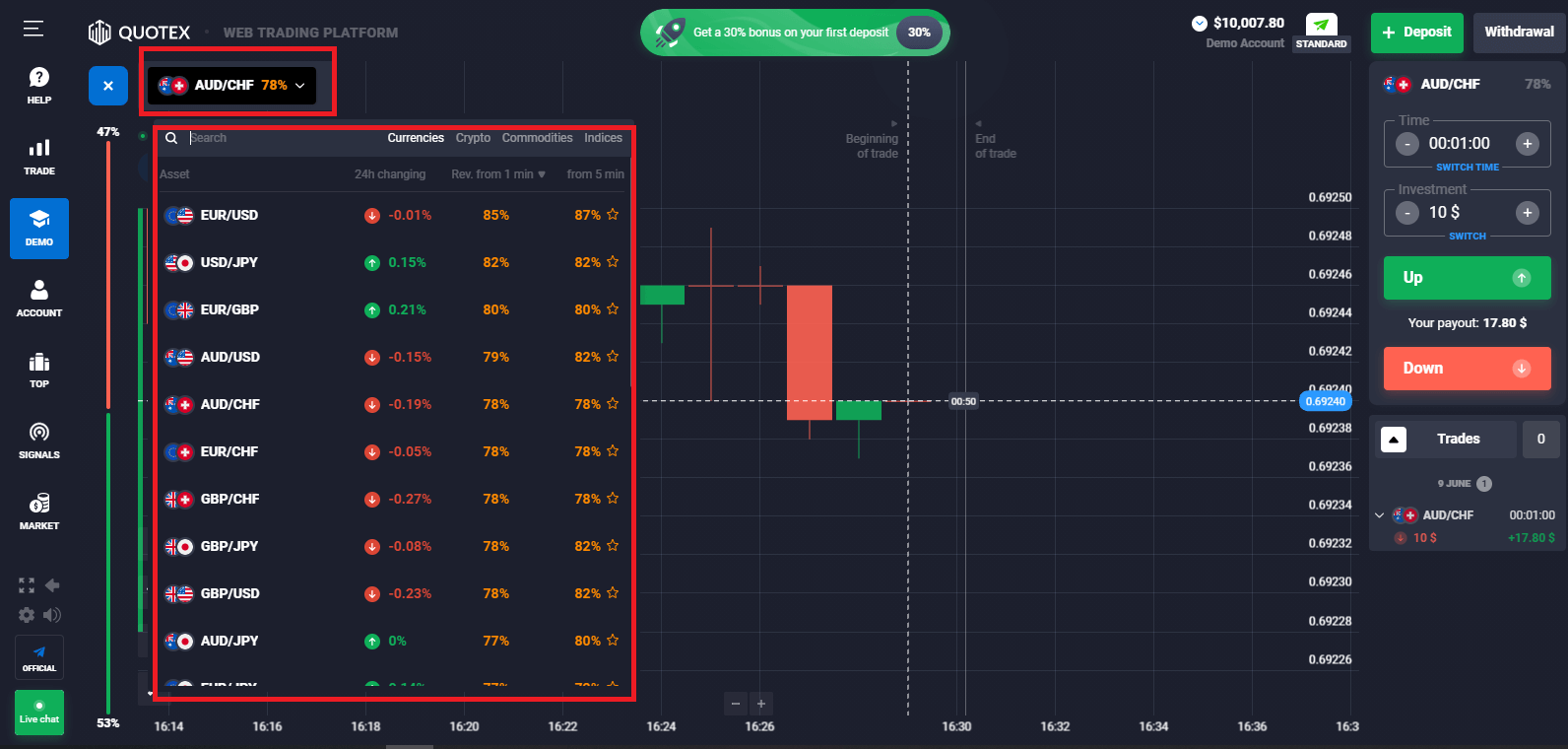Viewport: 1568px width, 749px height.
Task: Increase investment with plus button
Action: click(1528, 213)
